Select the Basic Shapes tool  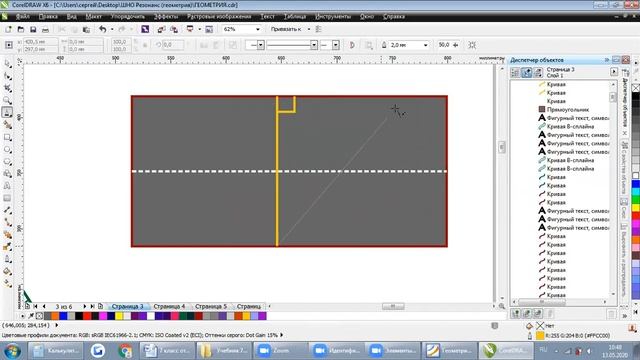(x=7, y=174)
